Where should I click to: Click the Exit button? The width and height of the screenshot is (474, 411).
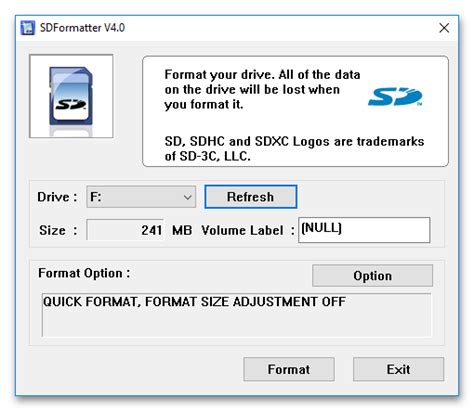pos(399,369)
